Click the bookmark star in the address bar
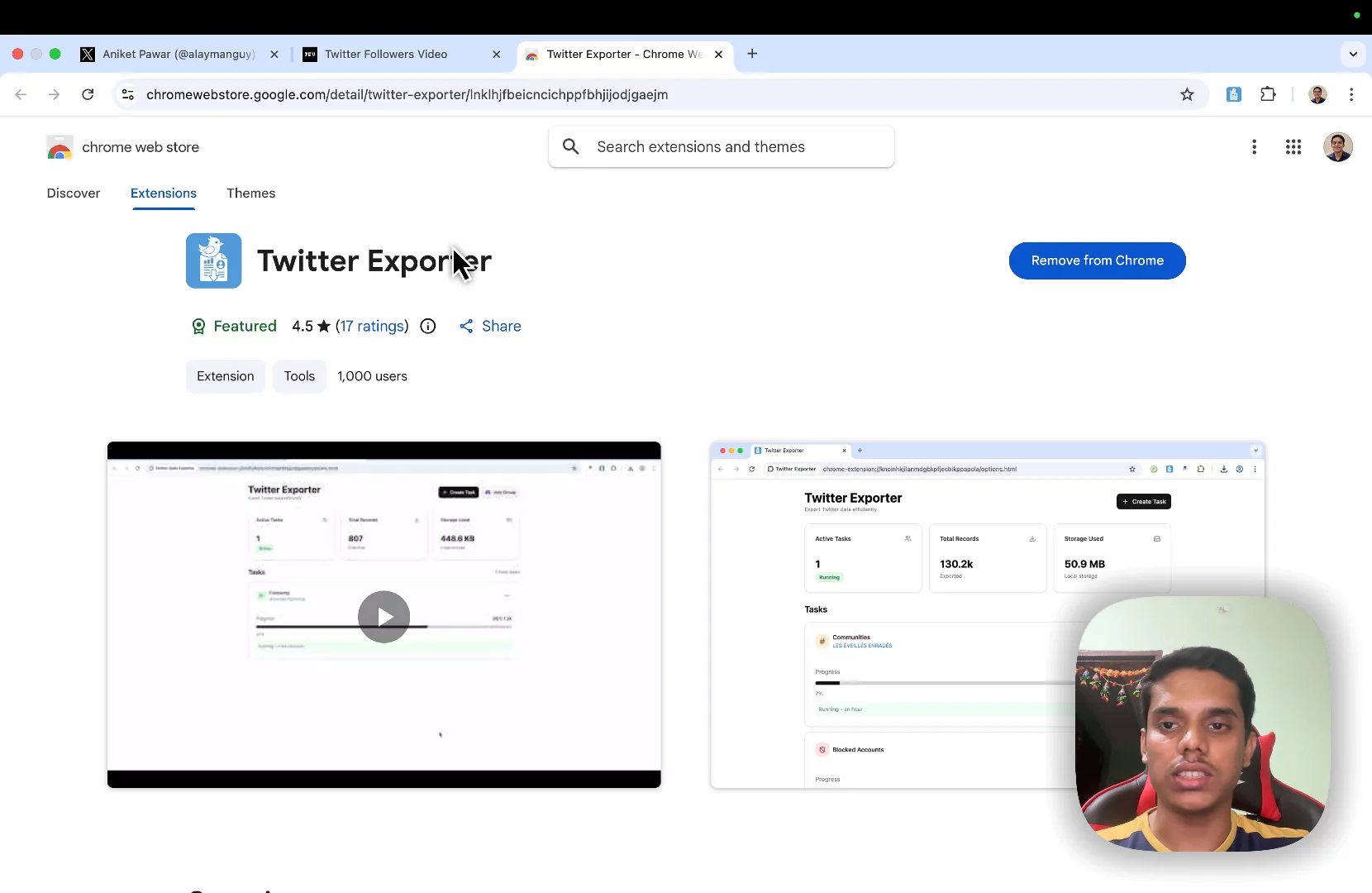 pos(1188,94)
